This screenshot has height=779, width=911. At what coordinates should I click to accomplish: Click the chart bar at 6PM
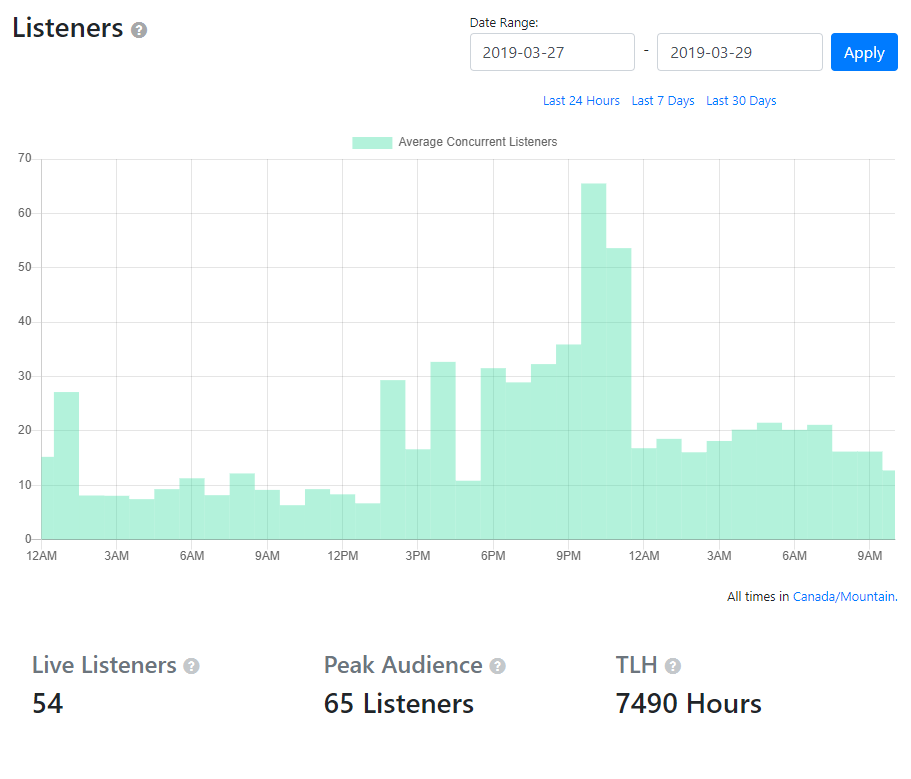493,453
